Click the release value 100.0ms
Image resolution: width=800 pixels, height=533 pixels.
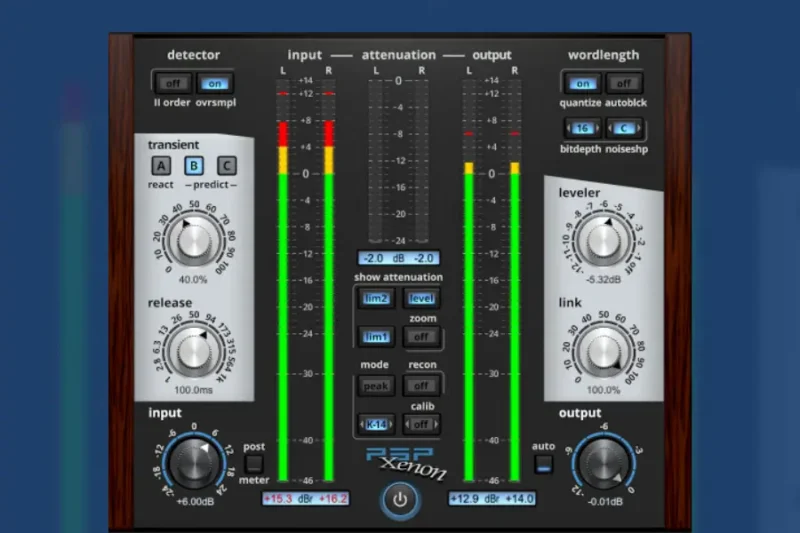coord(193,390)
